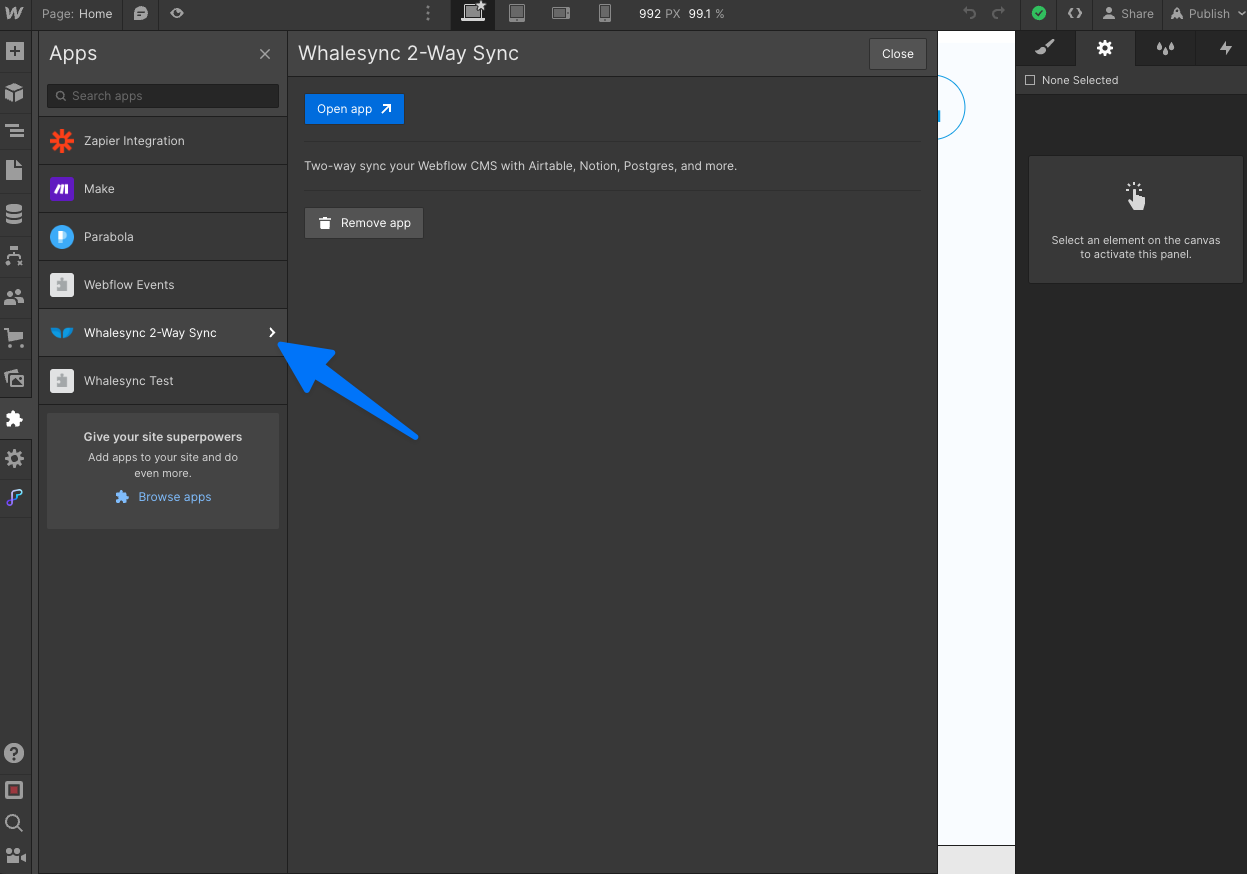This screenshot has height=874, width=1247.
Task: Click the Open app button
Action: pyautogui.click(x=354, y=109)
